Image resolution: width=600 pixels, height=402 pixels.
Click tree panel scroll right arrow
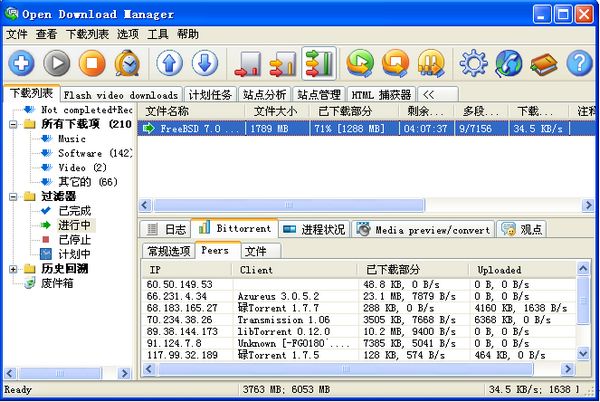point(124,373)
